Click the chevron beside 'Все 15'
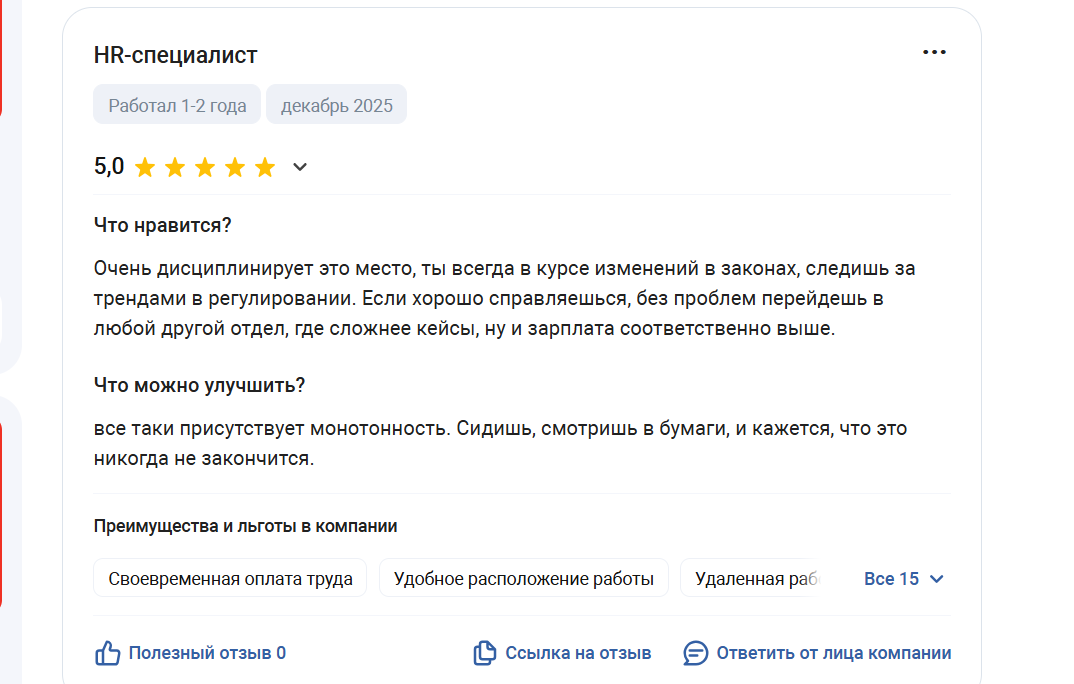The image size is (1074, 684). 937,579
